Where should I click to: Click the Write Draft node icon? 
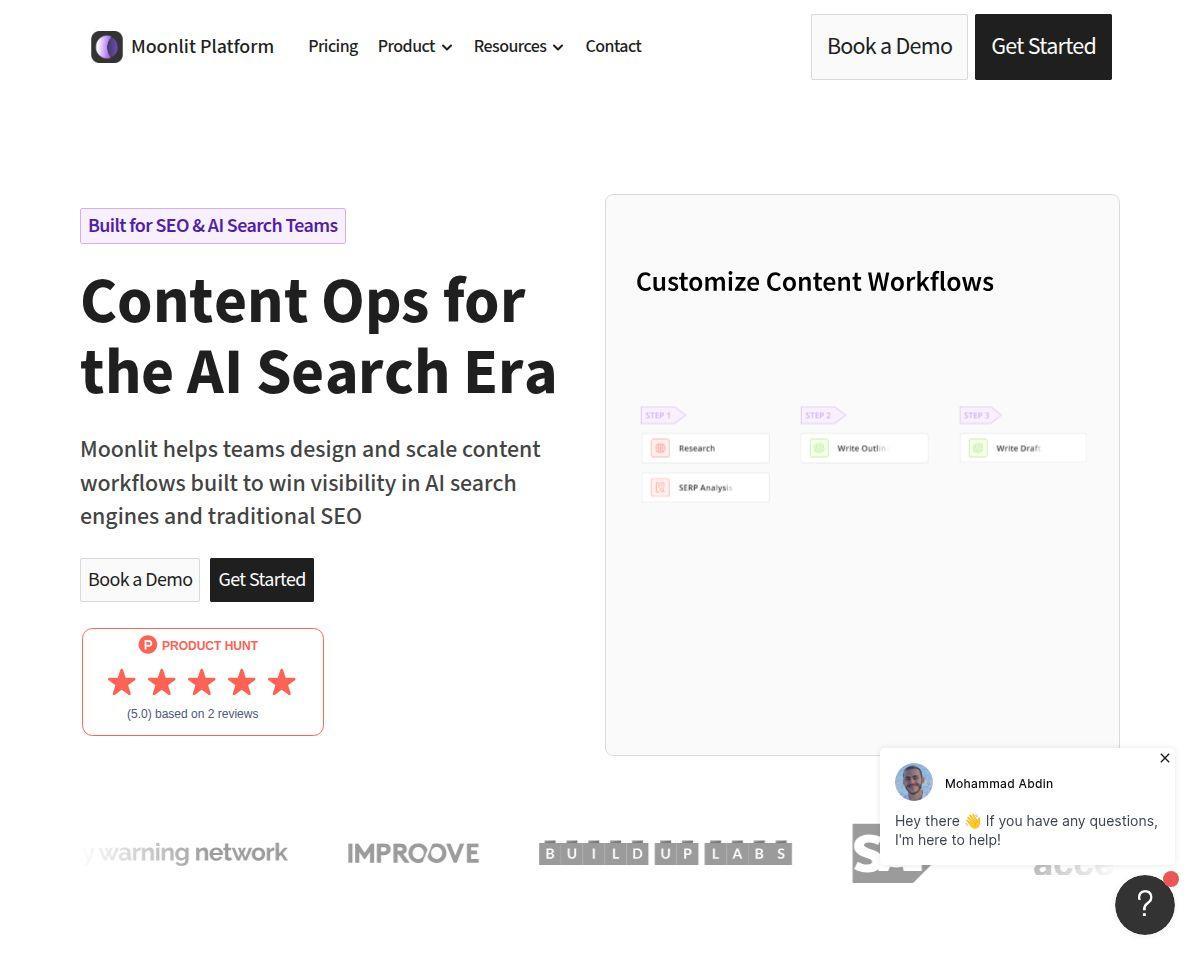[978, 448]
